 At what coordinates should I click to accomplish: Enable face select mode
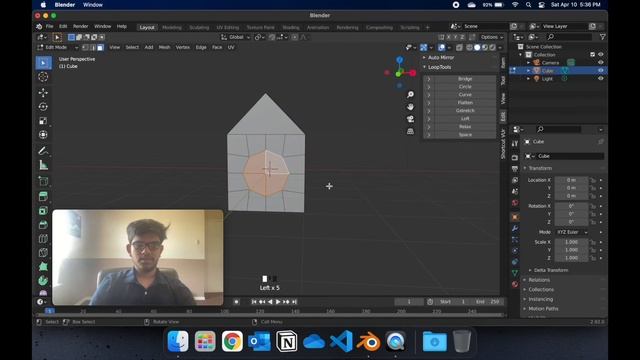[100, 47]
